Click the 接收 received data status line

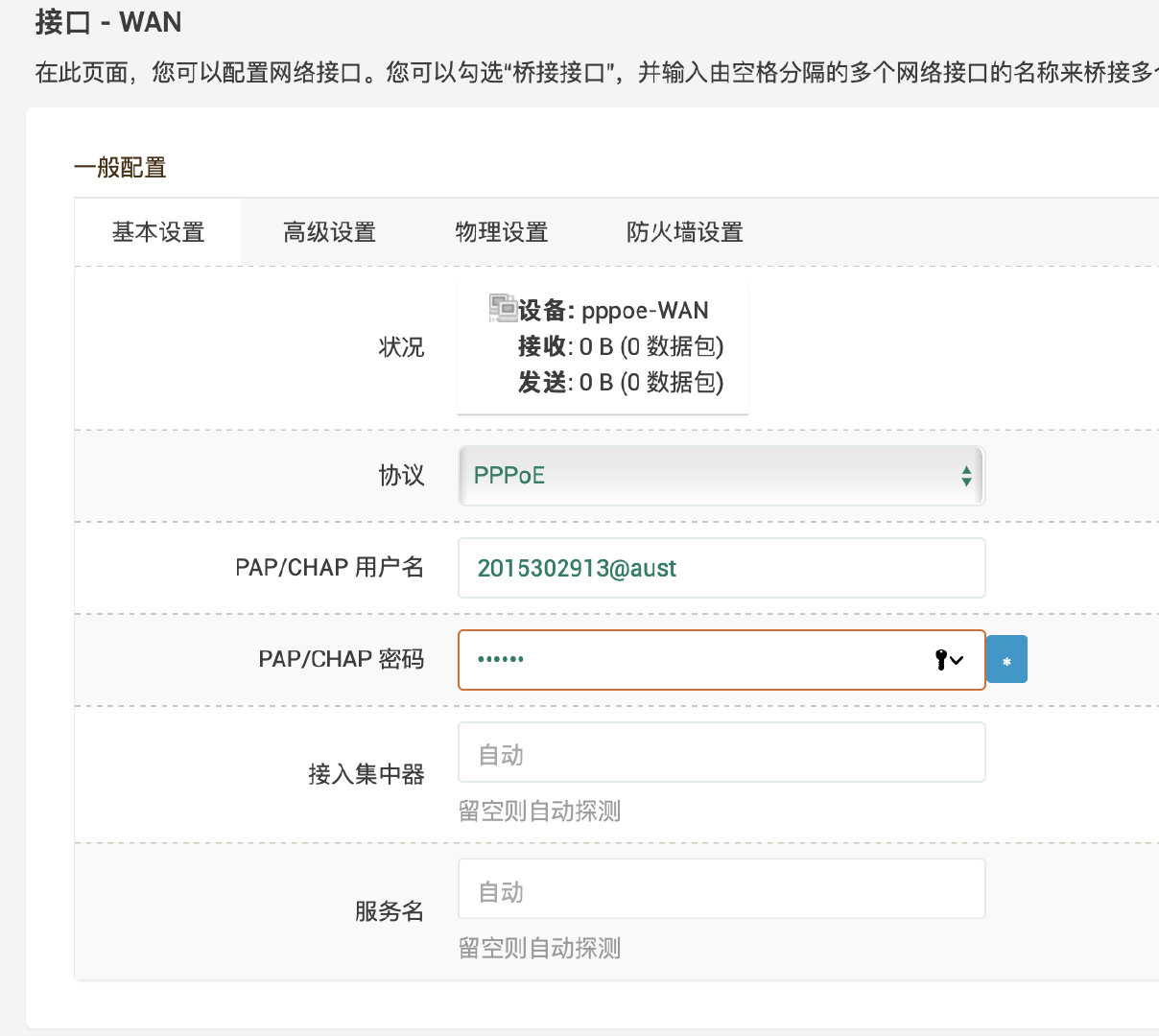coord(620,346)
